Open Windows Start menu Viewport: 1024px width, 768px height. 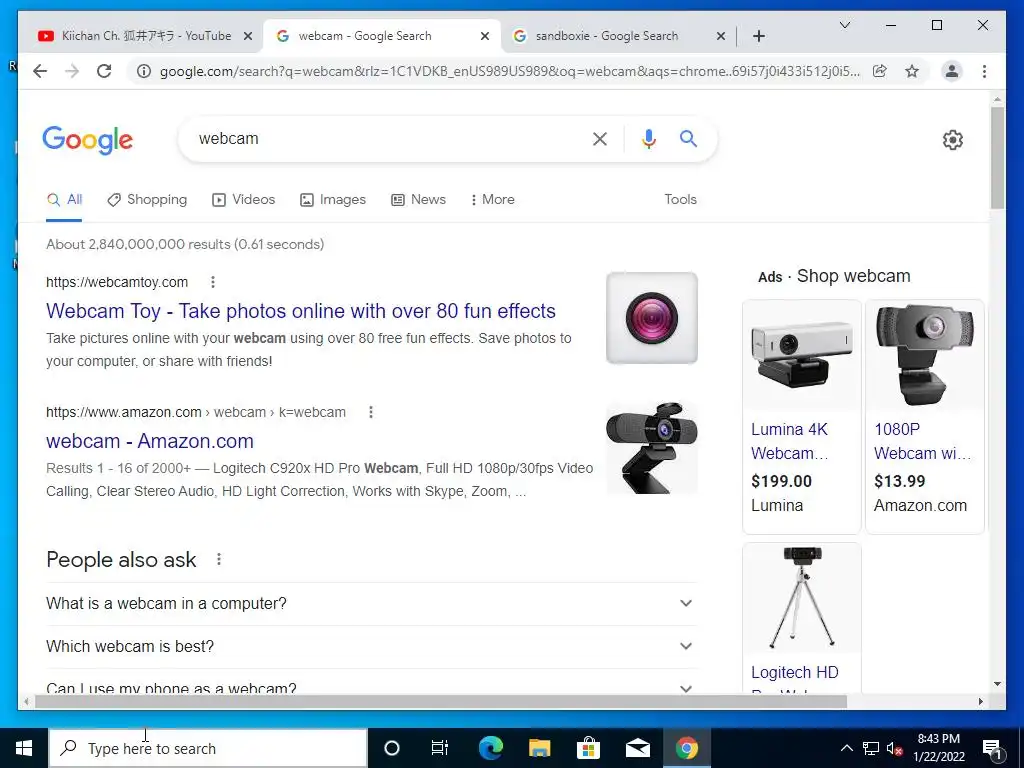[24, 748]
